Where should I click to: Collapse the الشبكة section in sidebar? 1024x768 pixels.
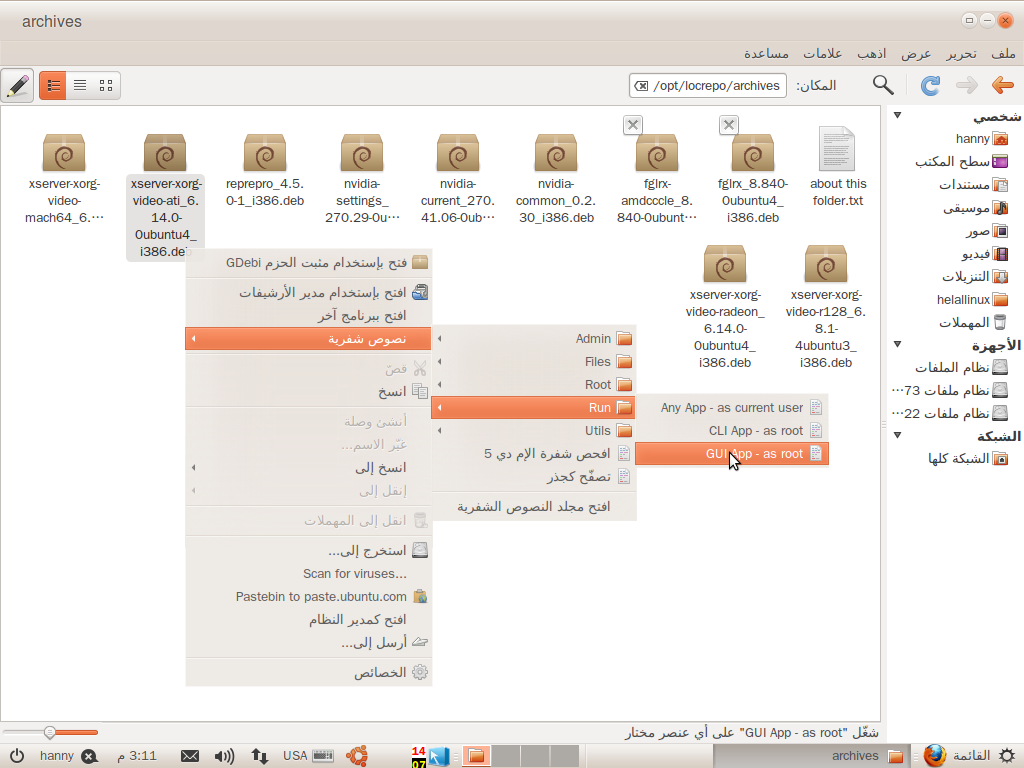coord(897,436)
